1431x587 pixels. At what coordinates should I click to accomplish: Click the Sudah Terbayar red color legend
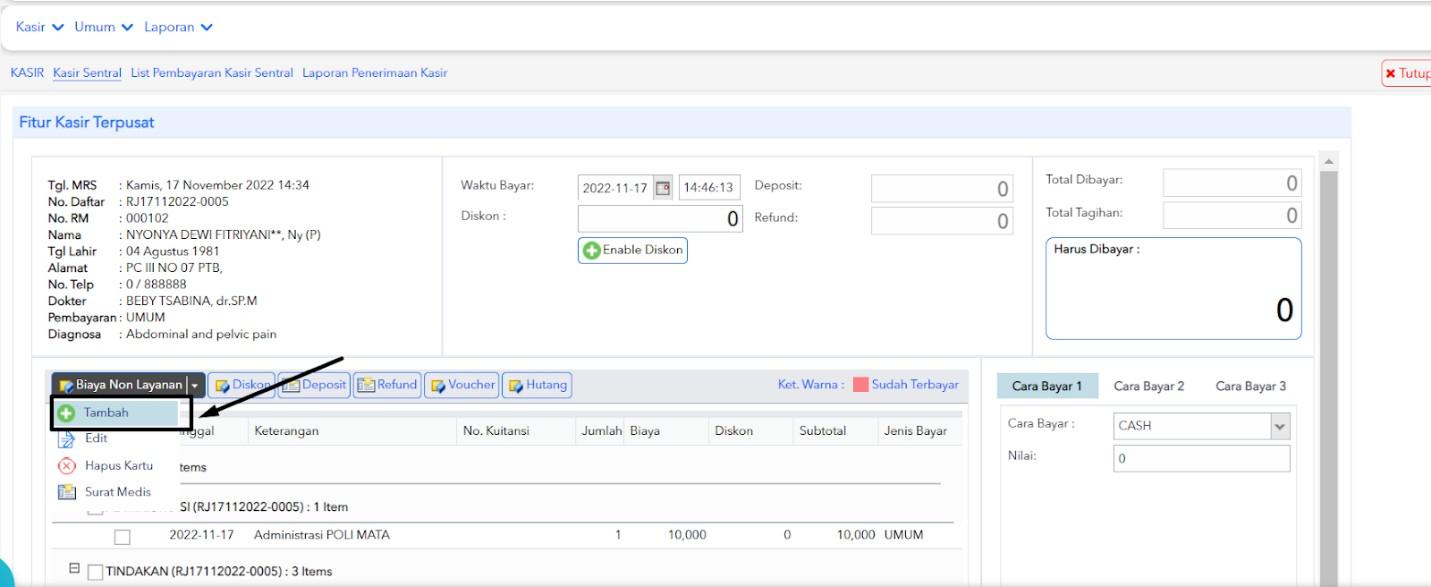tap(860, 385)
